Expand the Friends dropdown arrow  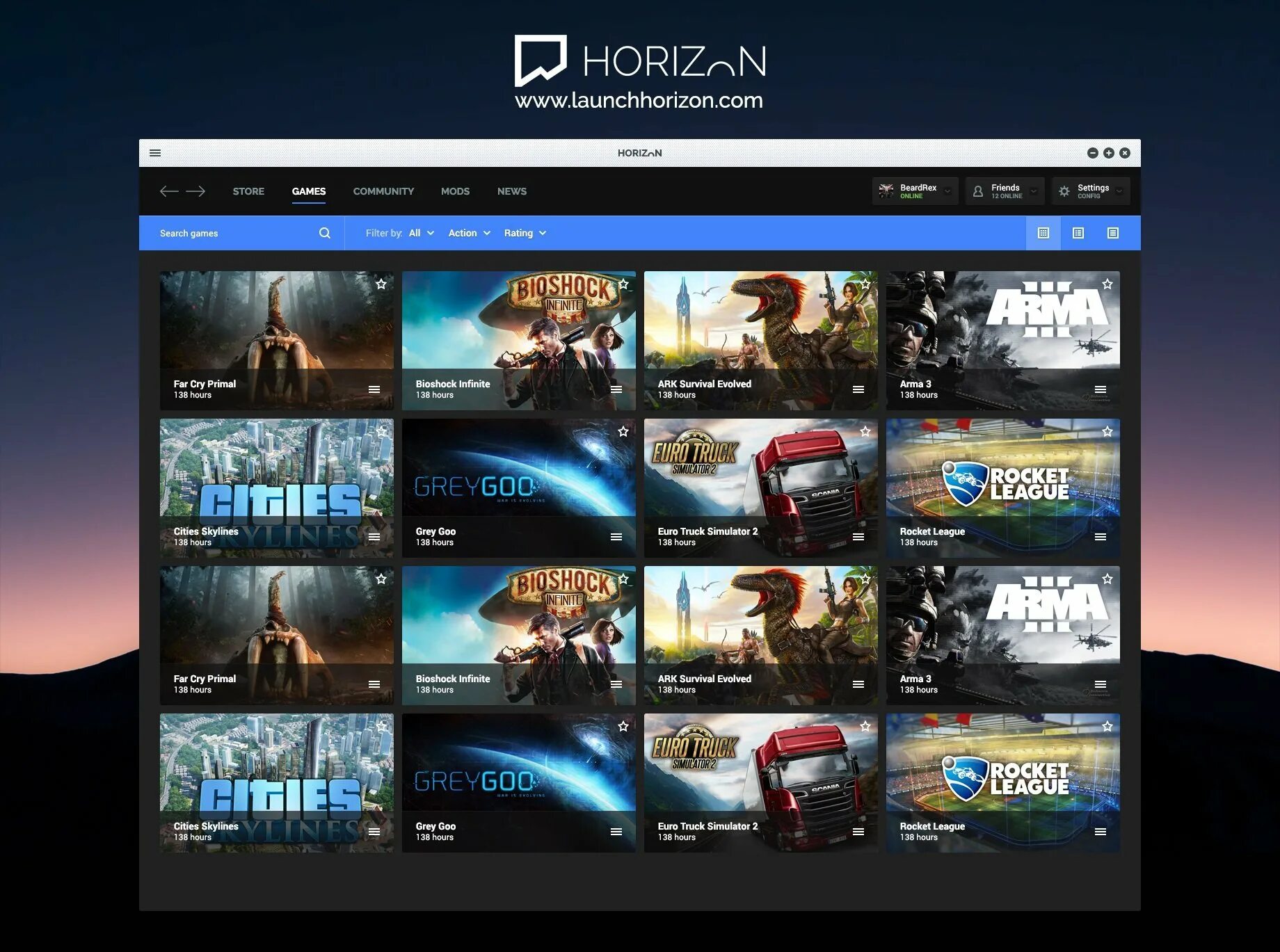click(1034, 191)
